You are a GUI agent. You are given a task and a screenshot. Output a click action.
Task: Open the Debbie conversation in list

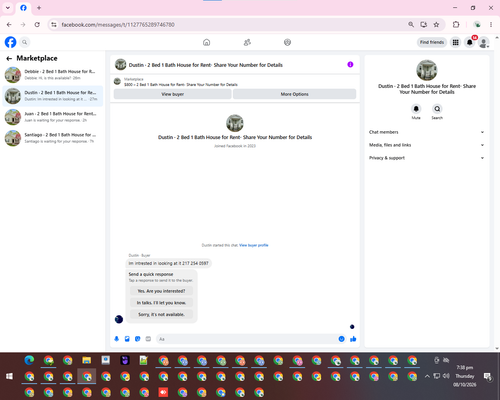pyautogui.click(x=53, y=75)
